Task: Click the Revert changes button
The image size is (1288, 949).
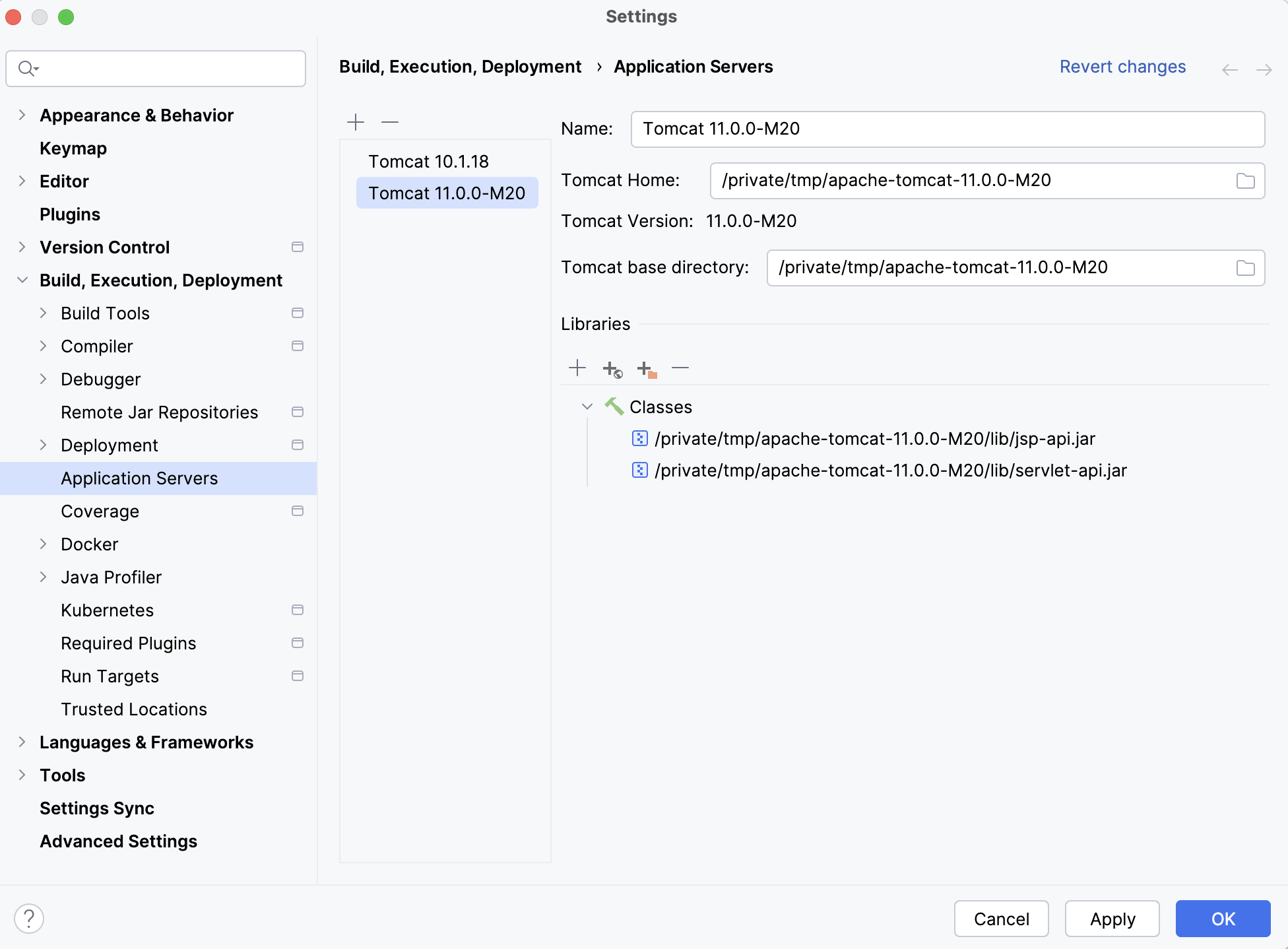Action: tap(1122, 67)
